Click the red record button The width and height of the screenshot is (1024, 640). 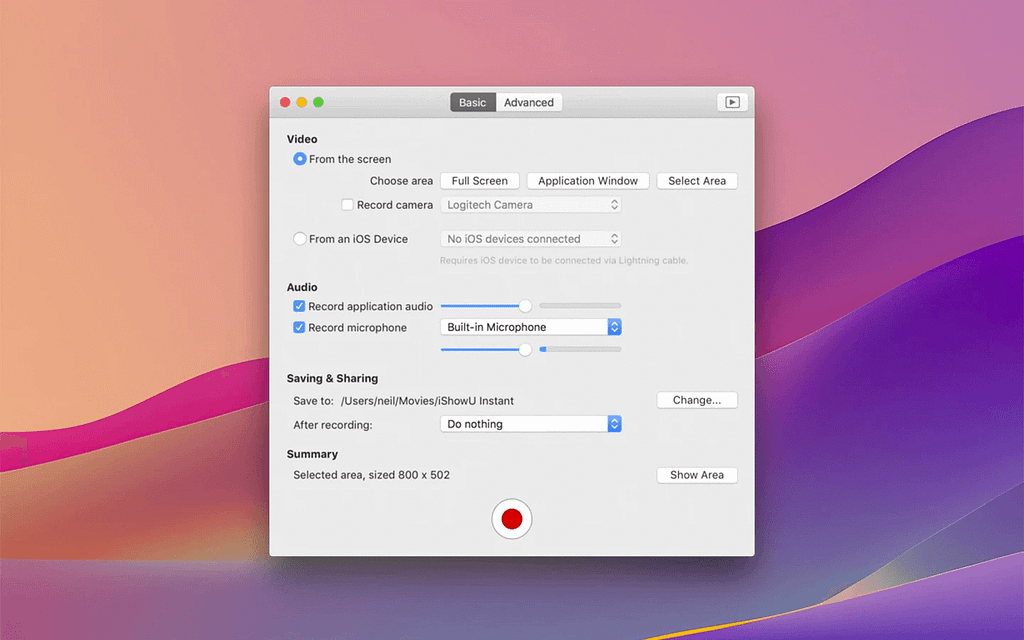point(512,519)
